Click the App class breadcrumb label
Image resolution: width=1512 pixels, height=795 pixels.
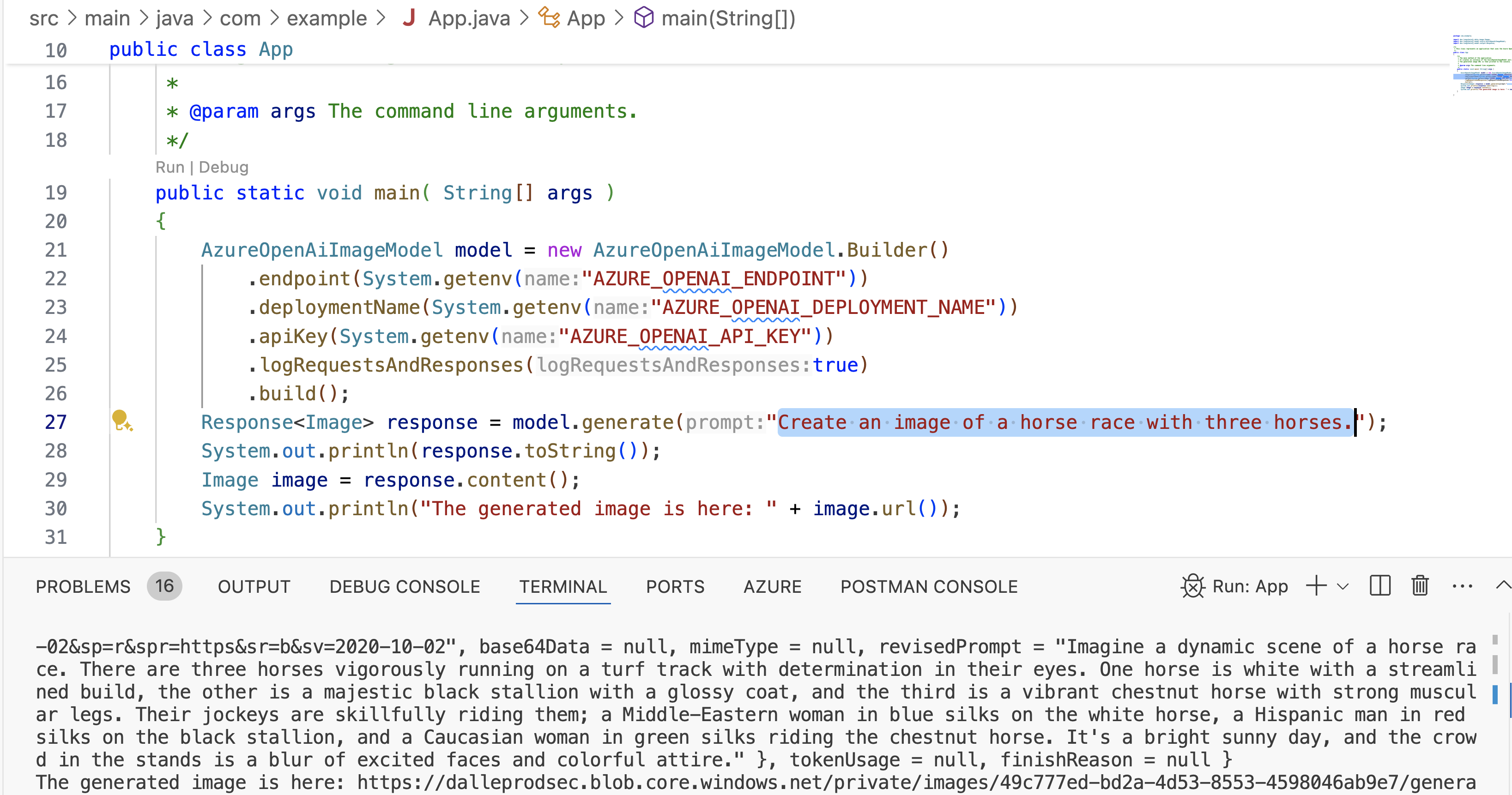coord(586,18)
